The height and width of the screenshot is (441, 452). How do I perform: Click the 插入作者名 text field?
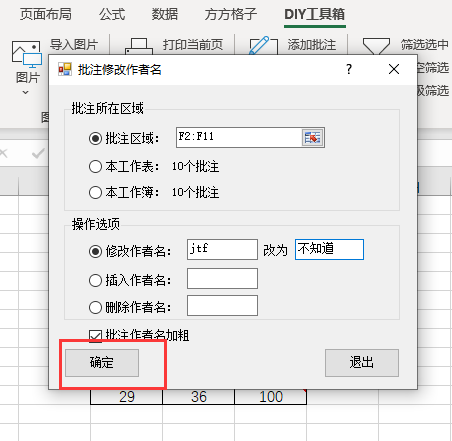point(222,278)
